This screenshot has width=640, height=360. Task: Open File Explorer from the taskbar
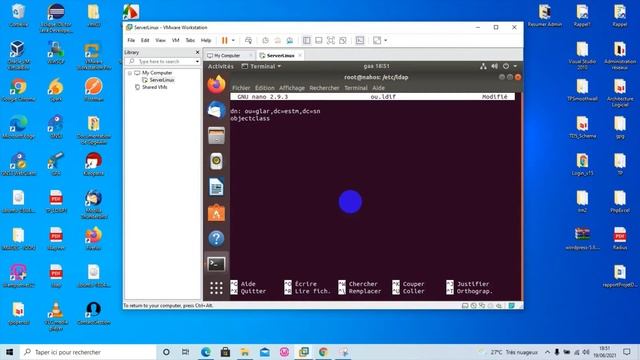pyautogui.click(x=245, y=352)
